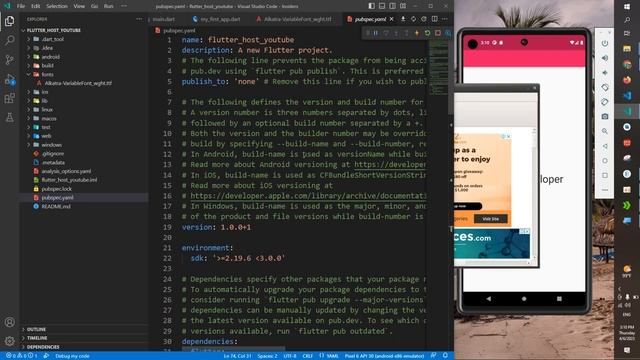Expand the OUTLINE section
Screen dimensions: 640x360
tap(36, 329)
